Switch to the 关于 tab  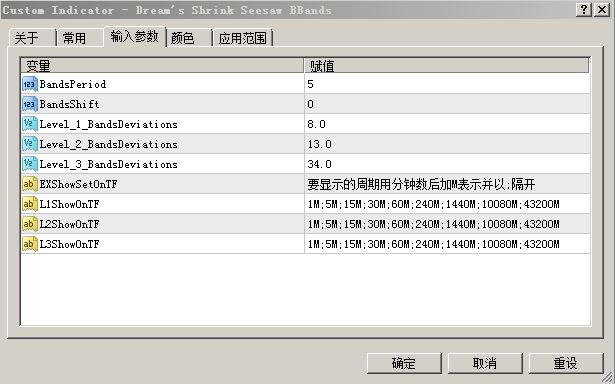31,38
